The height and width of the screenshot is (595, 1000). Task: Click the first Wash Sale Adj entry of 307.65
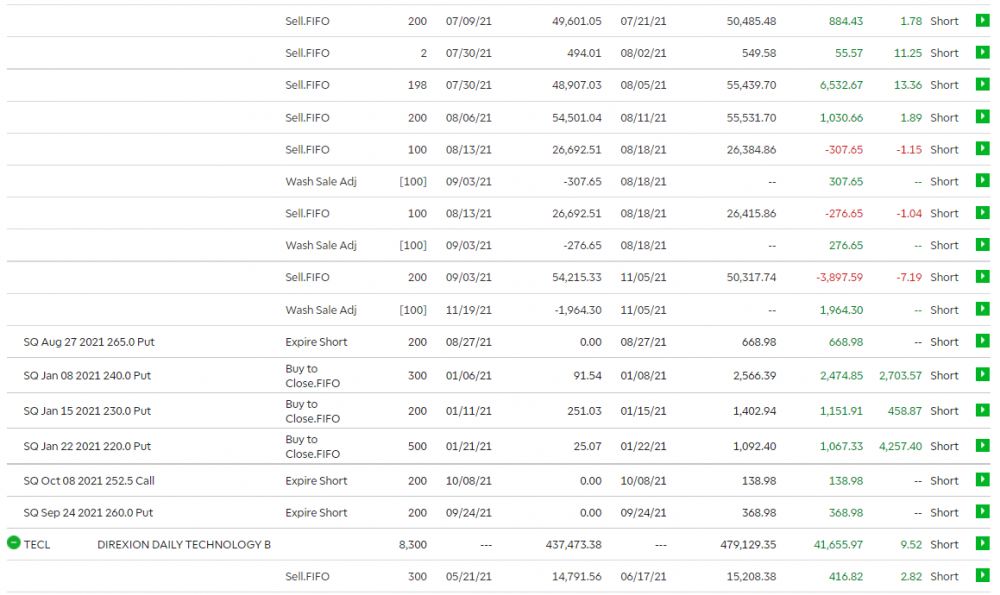click(x=320, y=182)
